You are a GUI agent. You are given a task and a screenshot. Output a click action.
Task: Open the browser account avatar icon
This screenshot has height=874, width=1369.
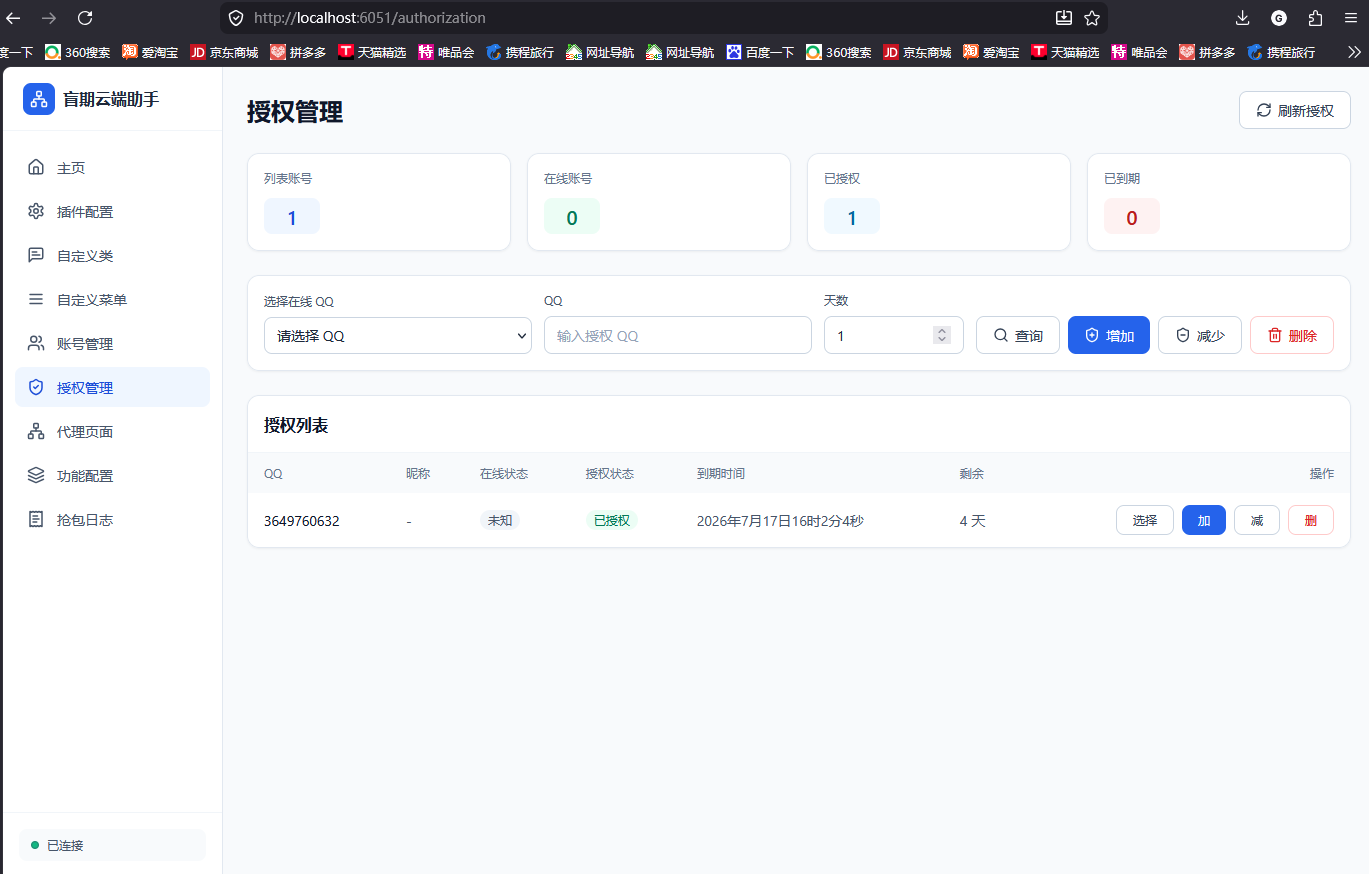[x=1279, y=18]
